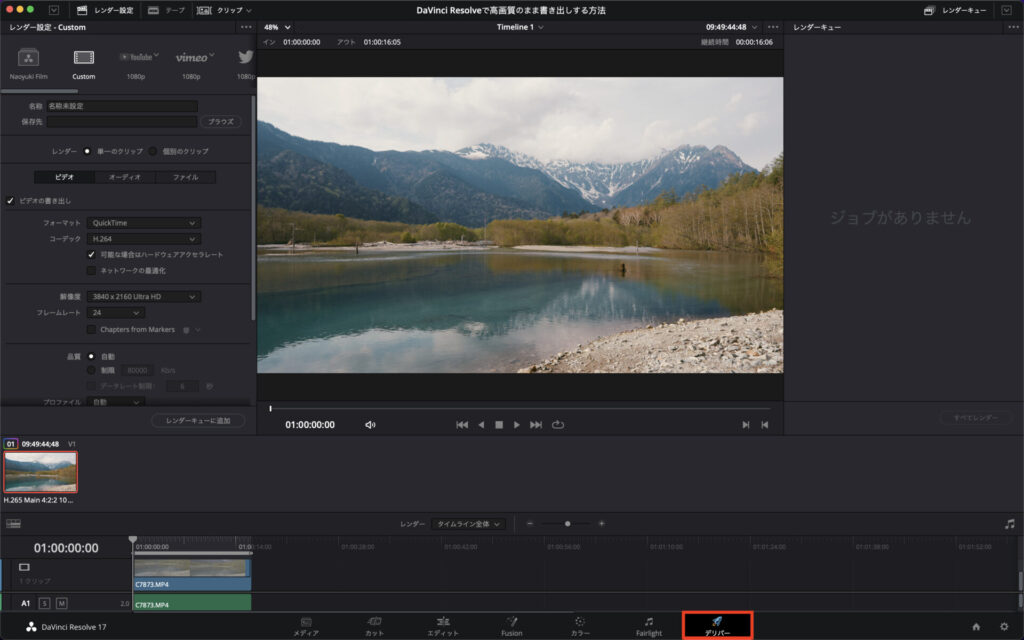Open project settings gear icon
Image resolution: width=1024 pixels, height=640 pixels.
click(x=1004, y=627)
